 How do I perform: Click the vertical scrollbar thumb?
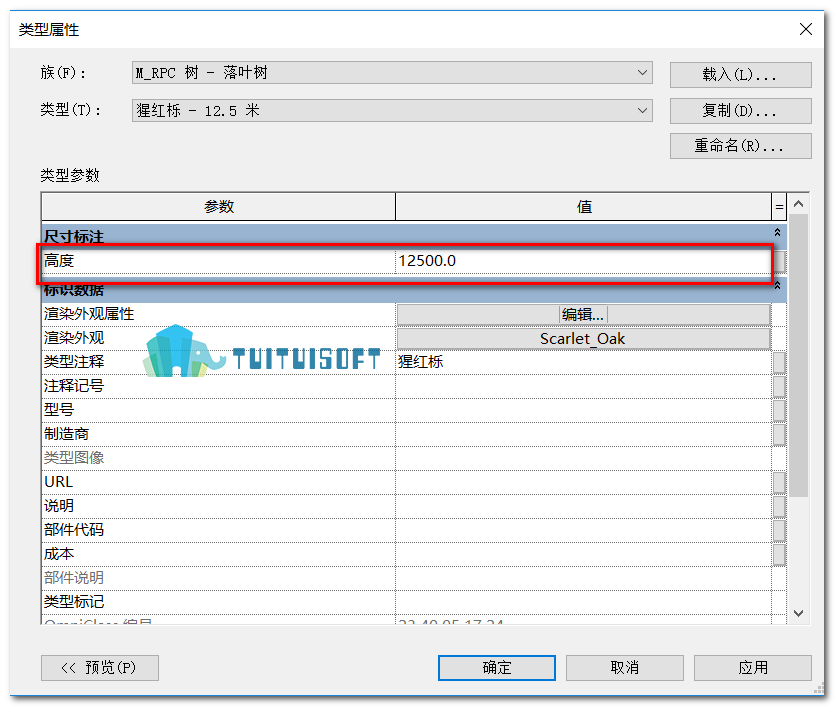pos(798,356)
